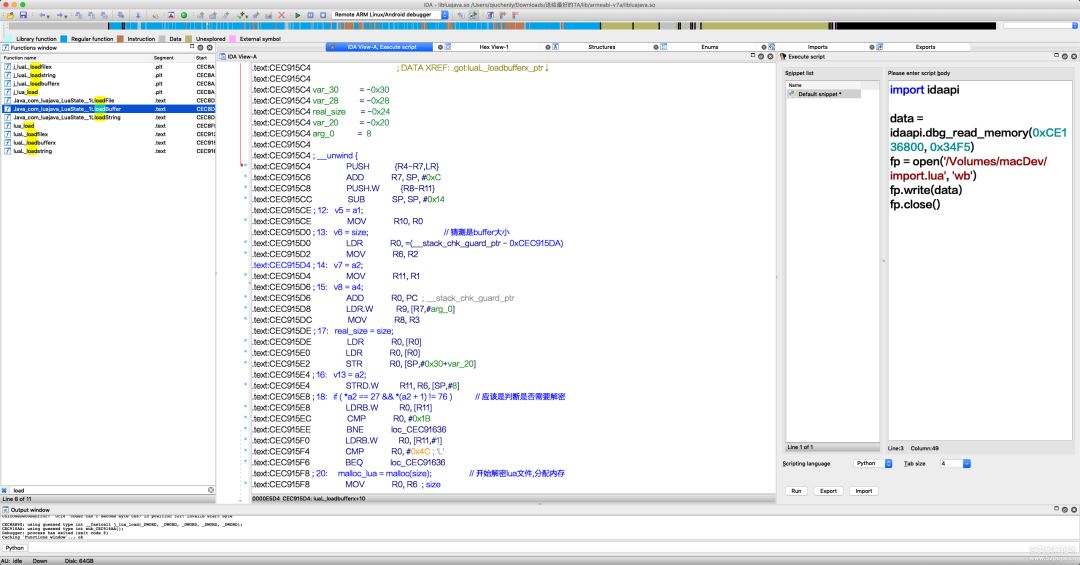
Task: Open the Exports tab
Action: point(925,47)
